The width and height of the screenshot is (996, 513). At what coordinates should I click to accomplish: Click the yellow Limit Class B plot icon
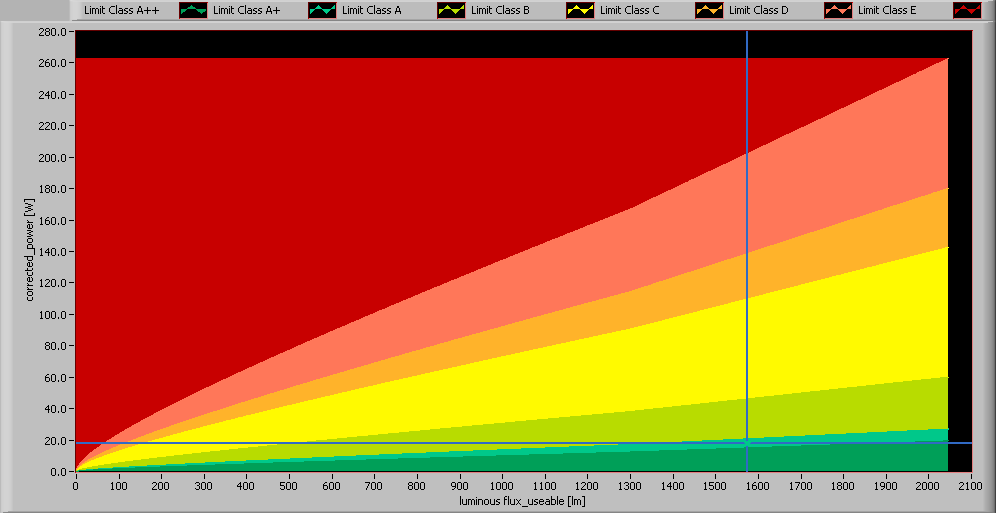[x=580, y=10]
